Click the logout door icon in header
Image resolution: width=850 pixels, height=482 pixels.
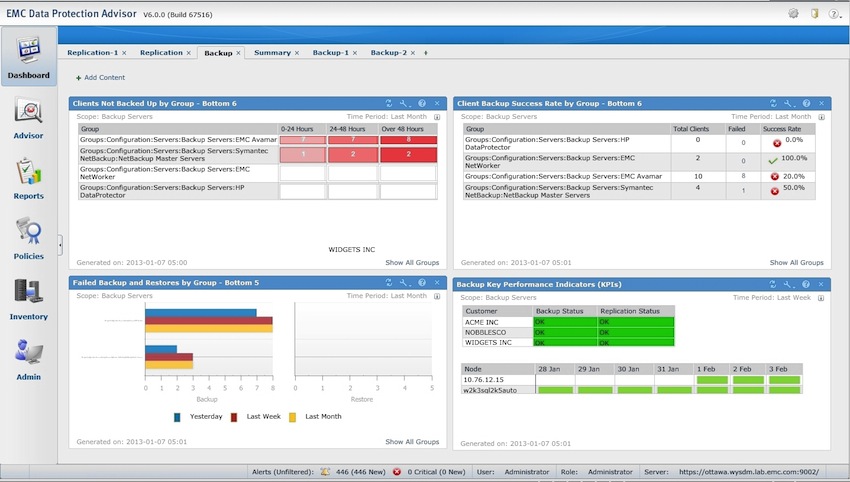[814, 14]
